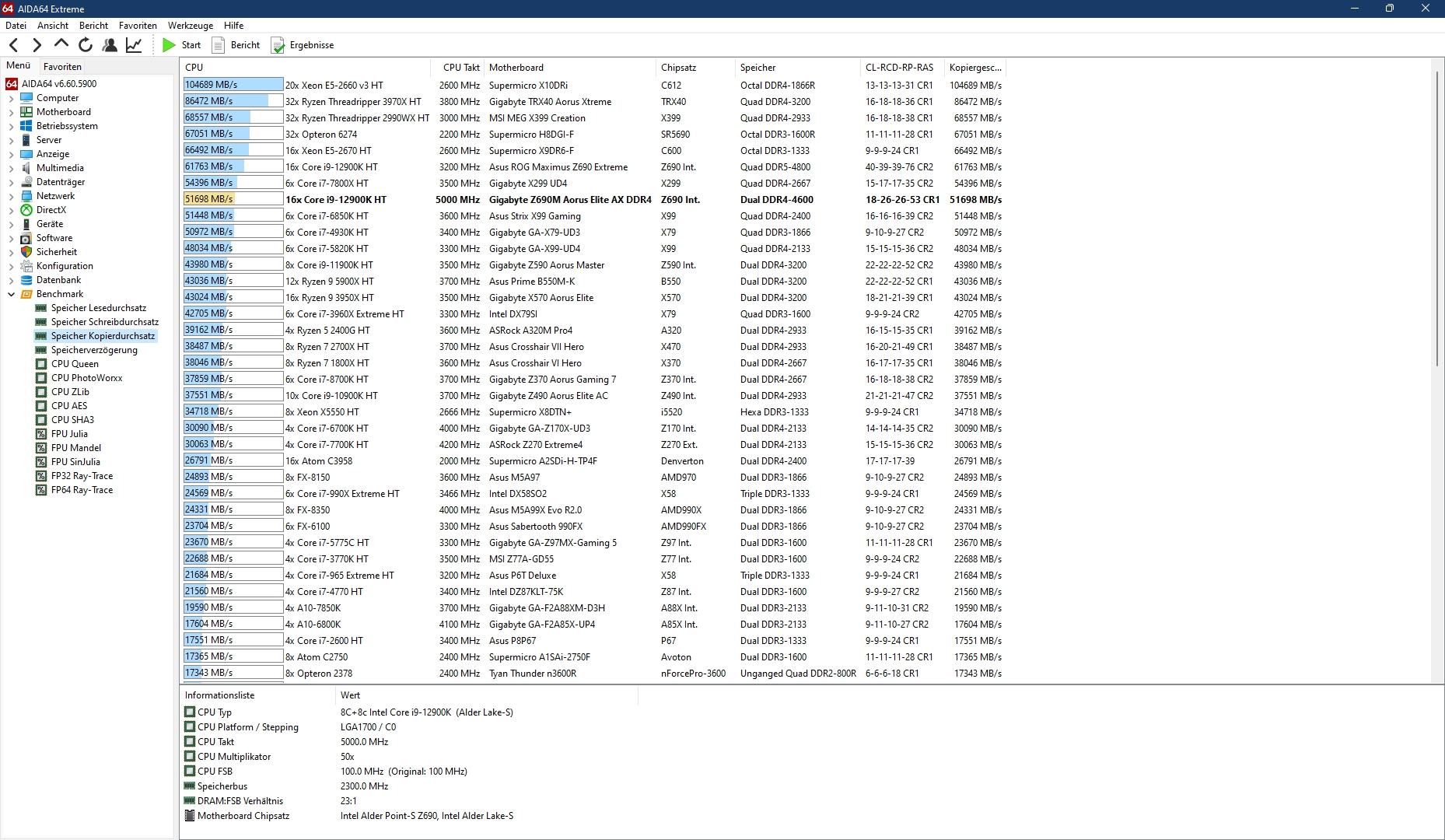The image size is (1445, 840).
Task: Select Speicherverzögerung benchmark
Action: click(x=94, y=350)
